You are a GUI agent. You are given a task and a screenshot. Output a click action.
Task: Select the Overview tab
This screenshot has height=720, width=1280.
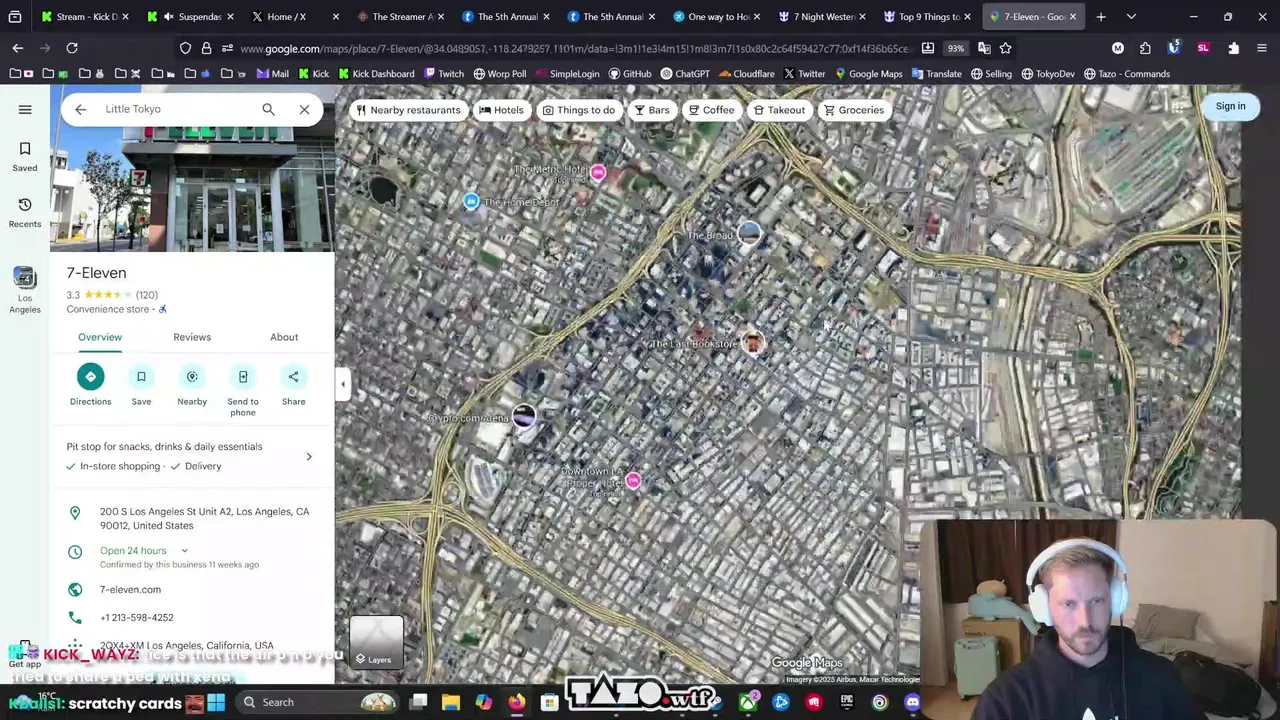100,337
